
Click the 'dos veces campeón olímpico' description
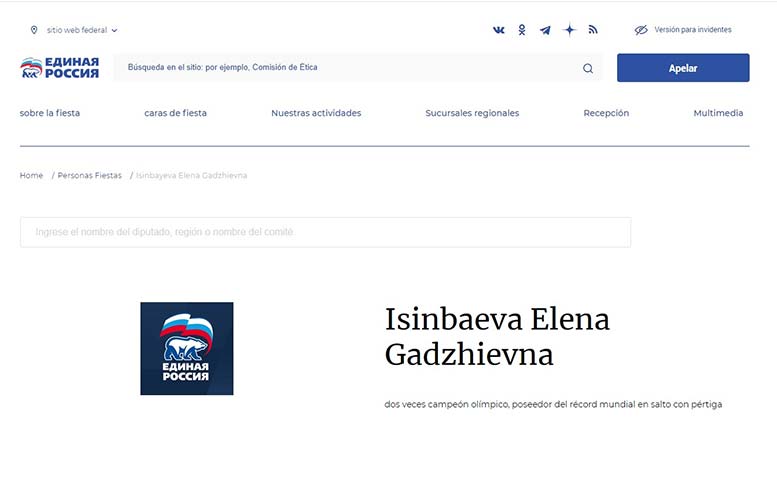tap(553, 404)
